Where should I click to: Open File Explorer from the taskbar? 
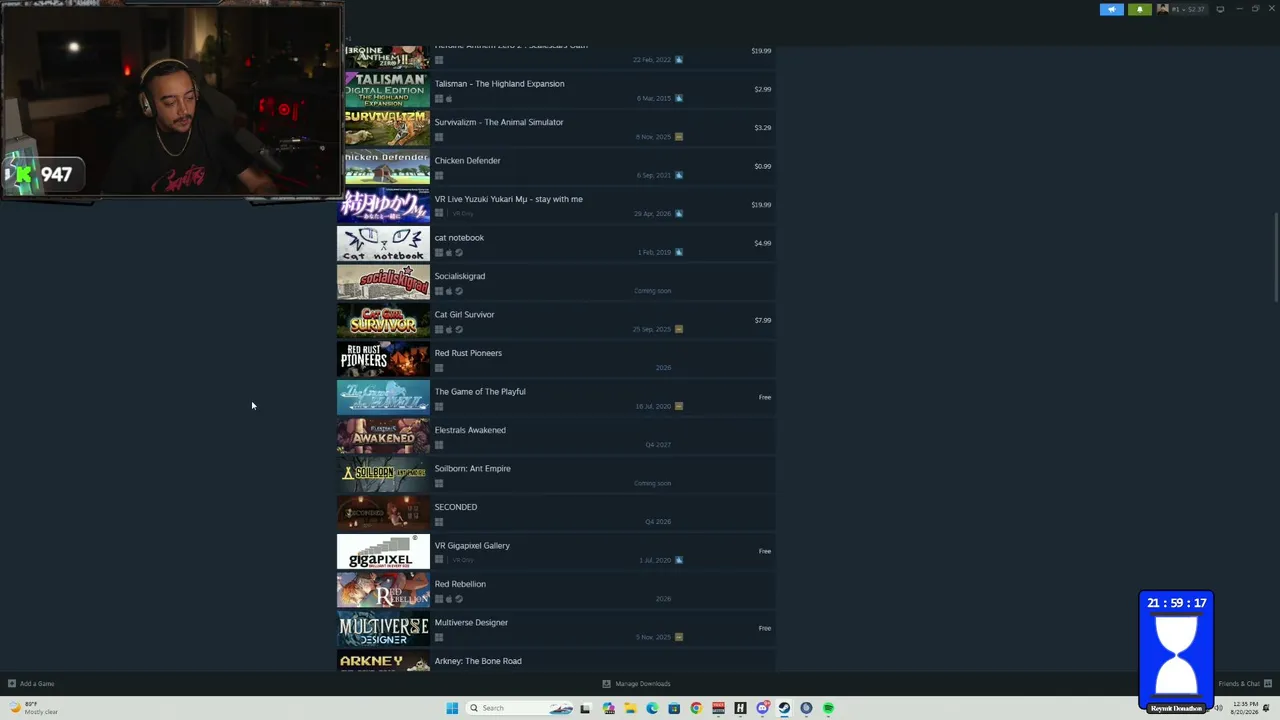tap(630, 708)
